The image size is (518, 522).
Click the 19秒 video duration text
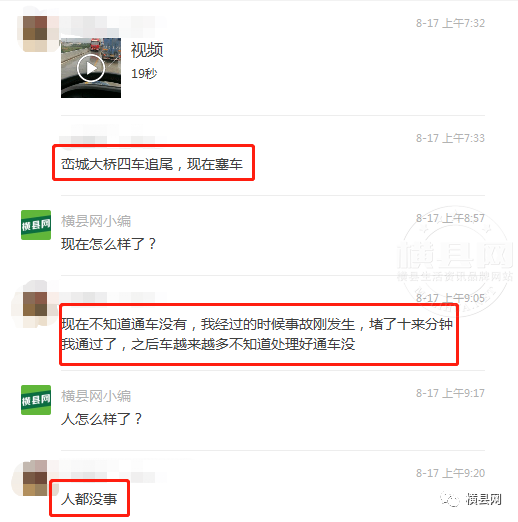point(144,74)
